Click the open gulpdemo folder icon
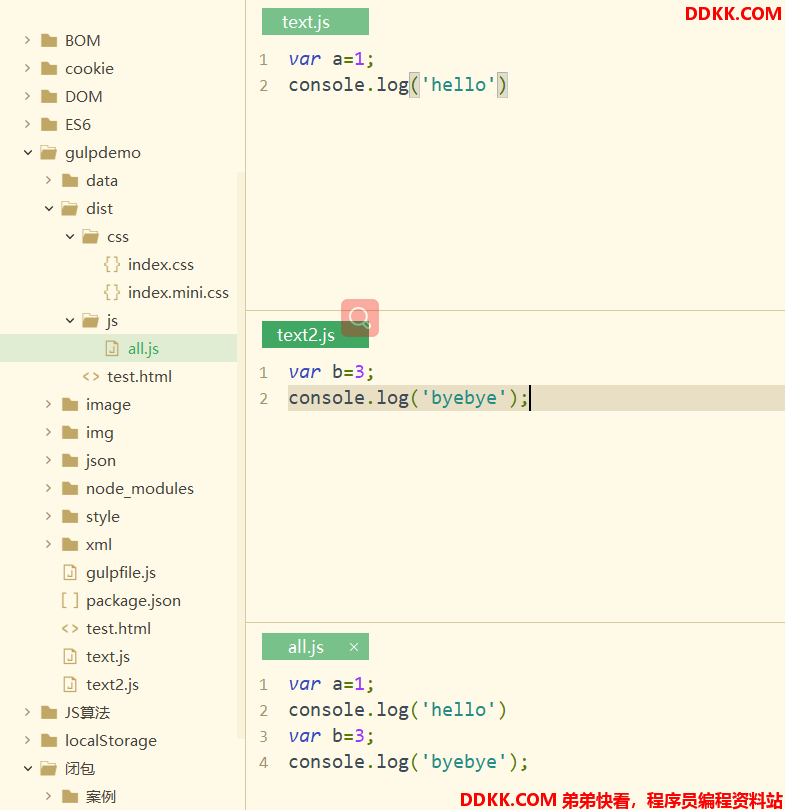 pos(49,152)
